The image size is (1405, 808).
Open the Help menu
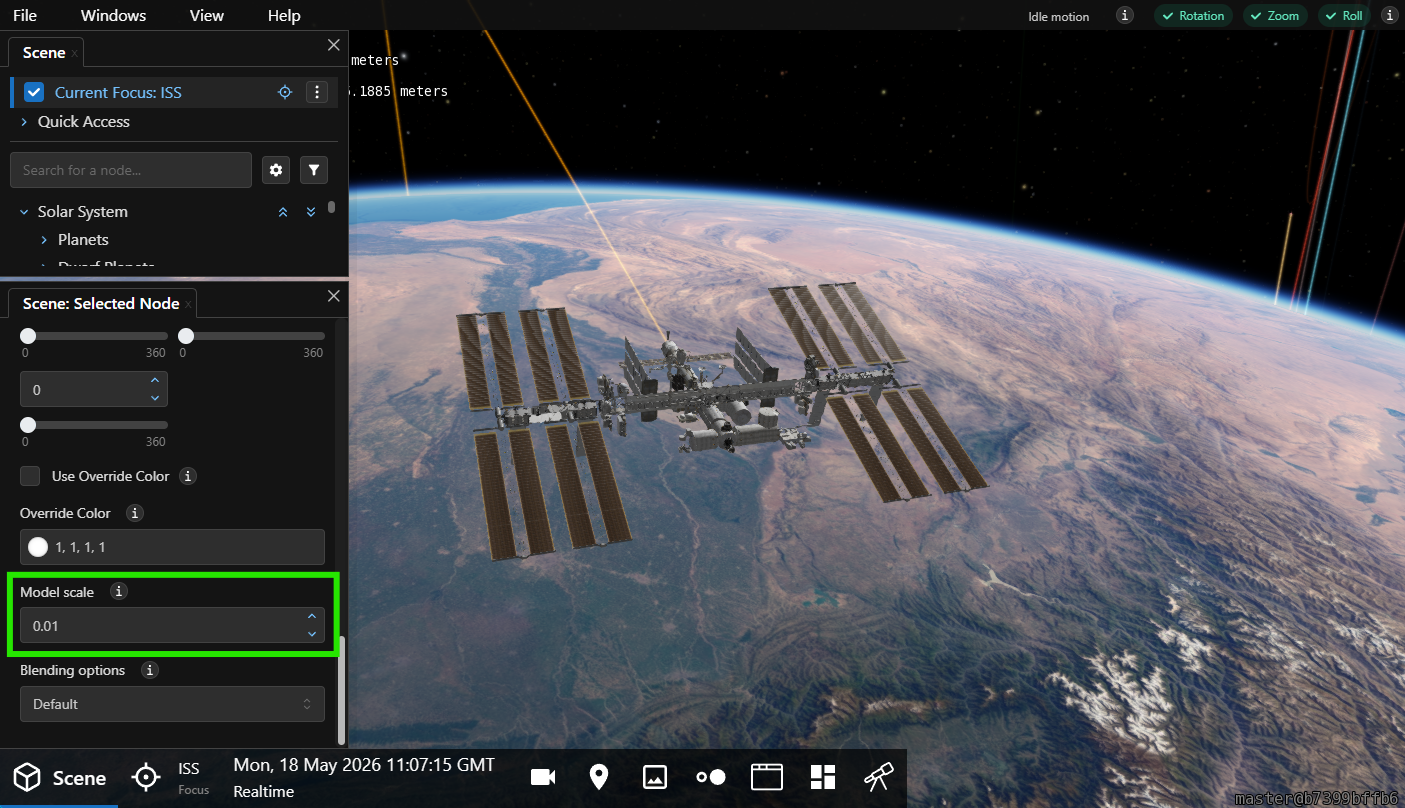284,15
